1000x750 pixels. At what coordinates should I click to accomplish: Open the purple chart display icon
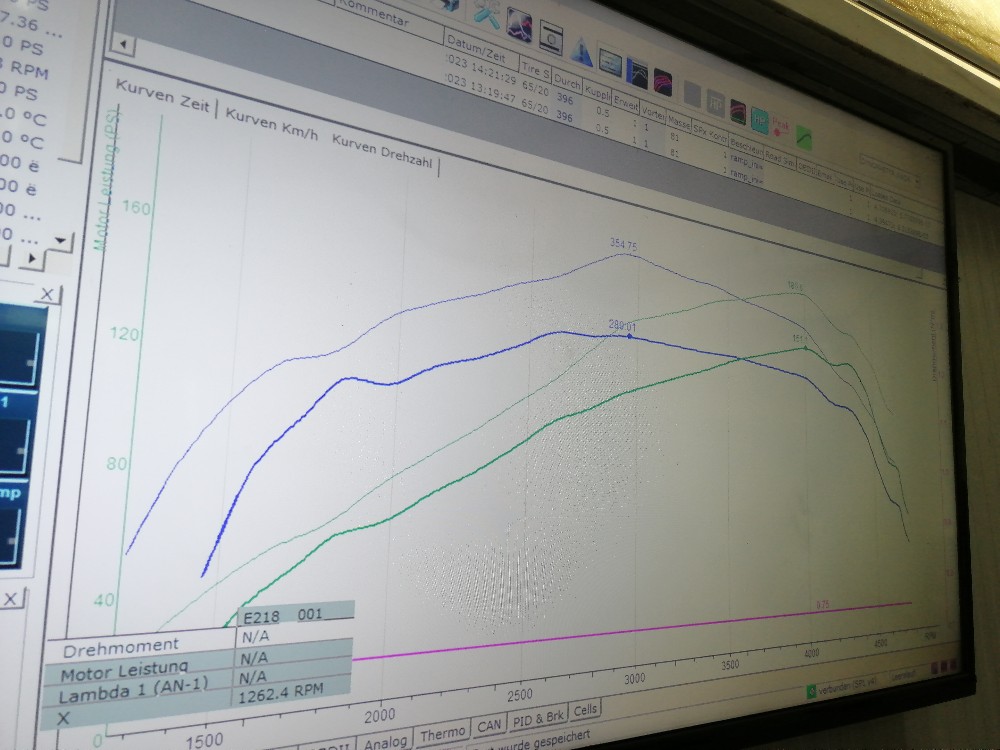click(519, 23)
